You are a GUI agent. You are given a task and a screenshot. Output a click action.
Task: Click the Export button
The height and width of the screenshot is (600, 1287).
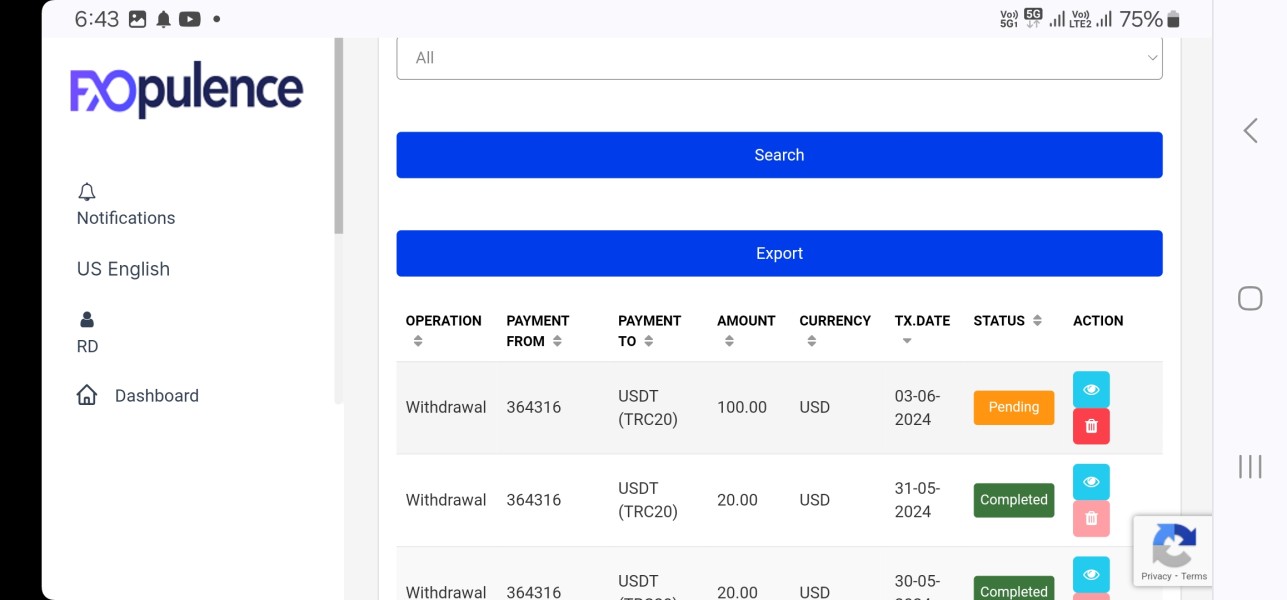779,253
